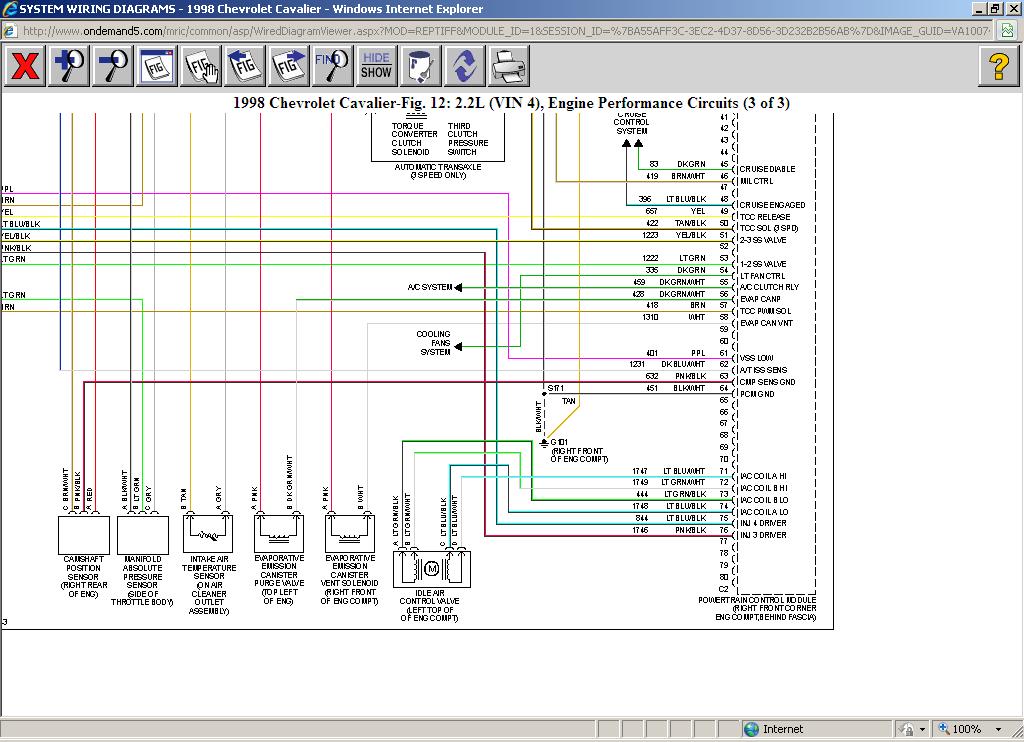The image size is (1024, 742).
Task: Go to the next figure
Action: 288,67
